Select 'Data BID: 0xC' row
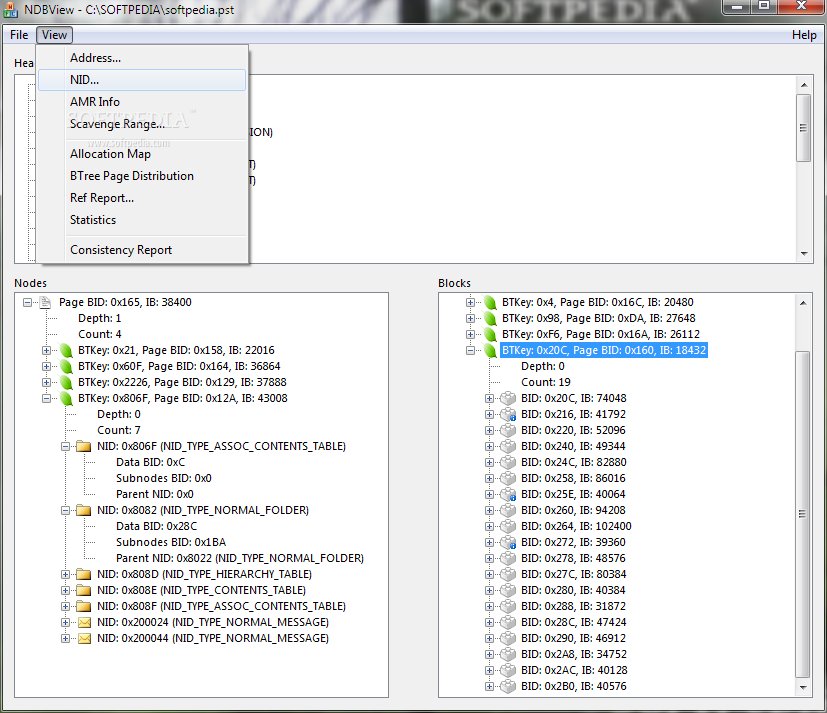 (x=151, y=463)
